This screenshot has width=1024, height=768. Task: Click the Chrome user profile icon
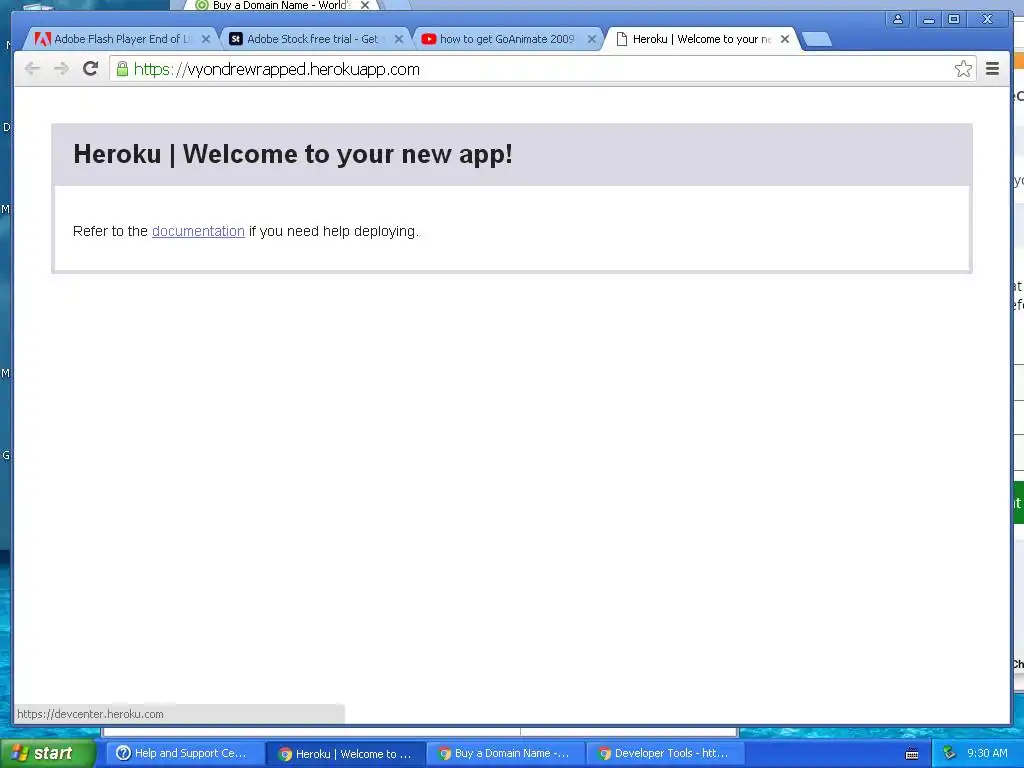coord(898,19)
